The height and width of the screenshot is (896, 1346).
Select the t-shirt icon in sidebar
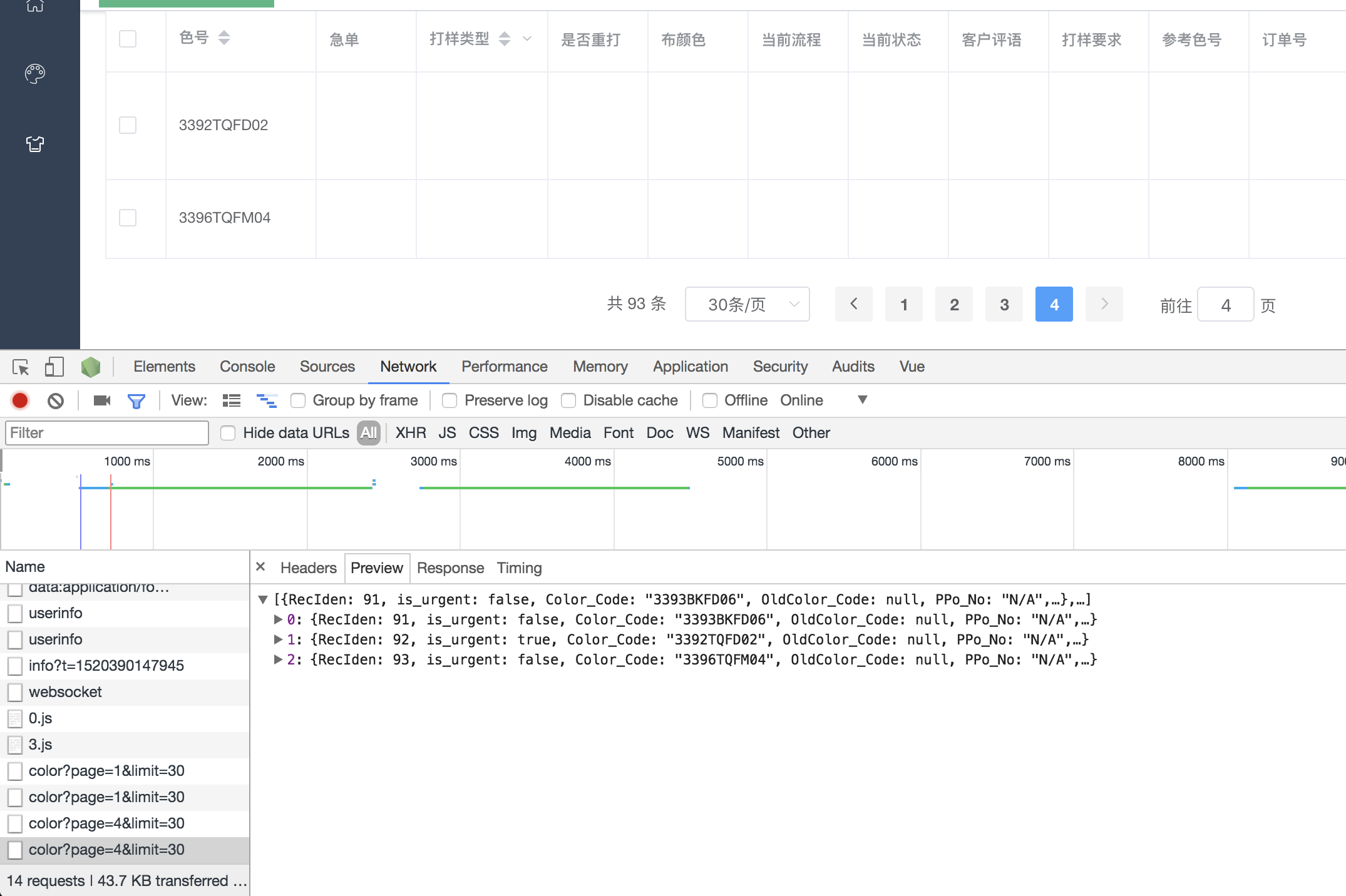(x=35, y=144)
